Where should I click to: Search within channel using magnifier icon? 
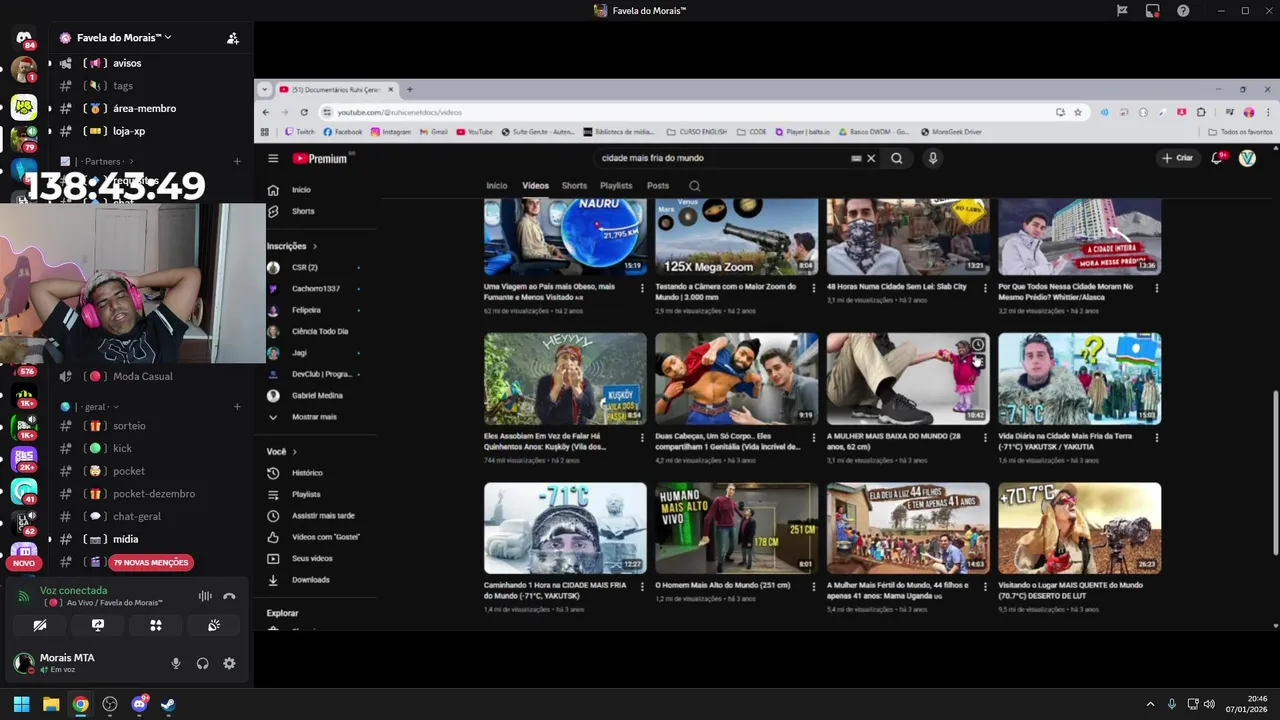[x=695, y=186]
